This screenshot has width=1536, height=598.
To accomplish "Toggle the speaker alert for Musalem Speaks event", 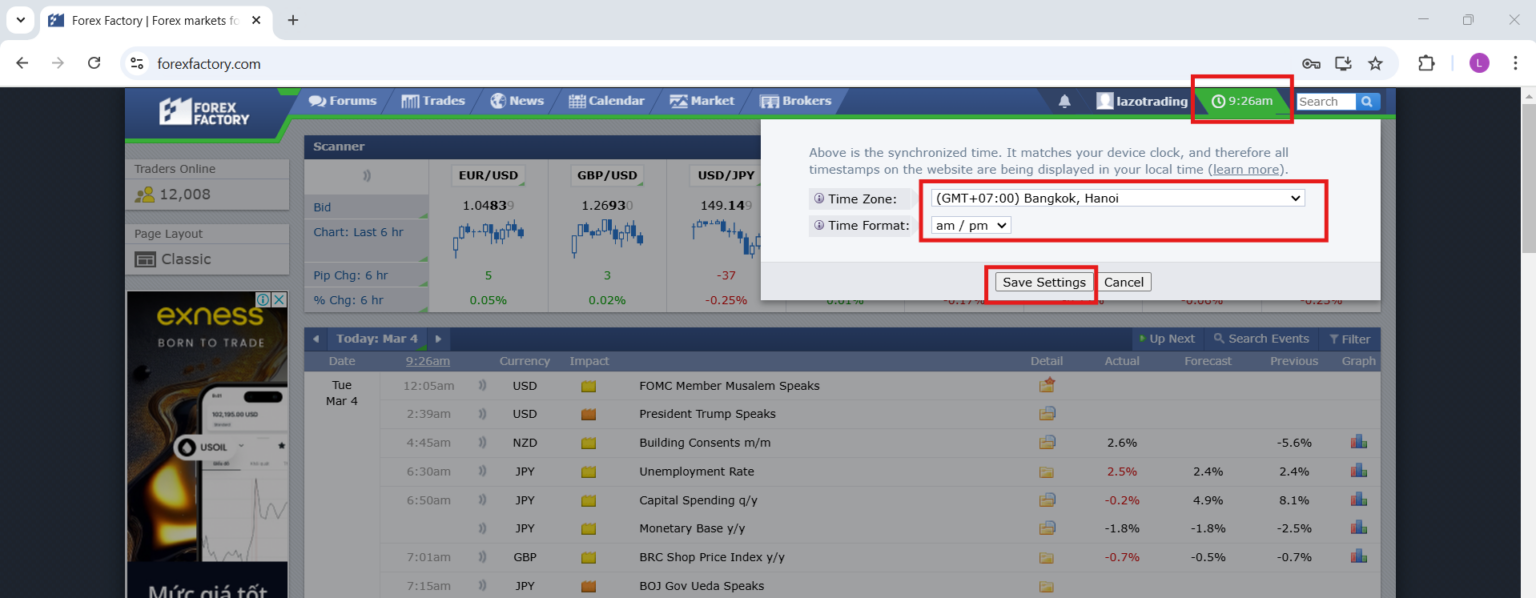I will coord(481,385).
